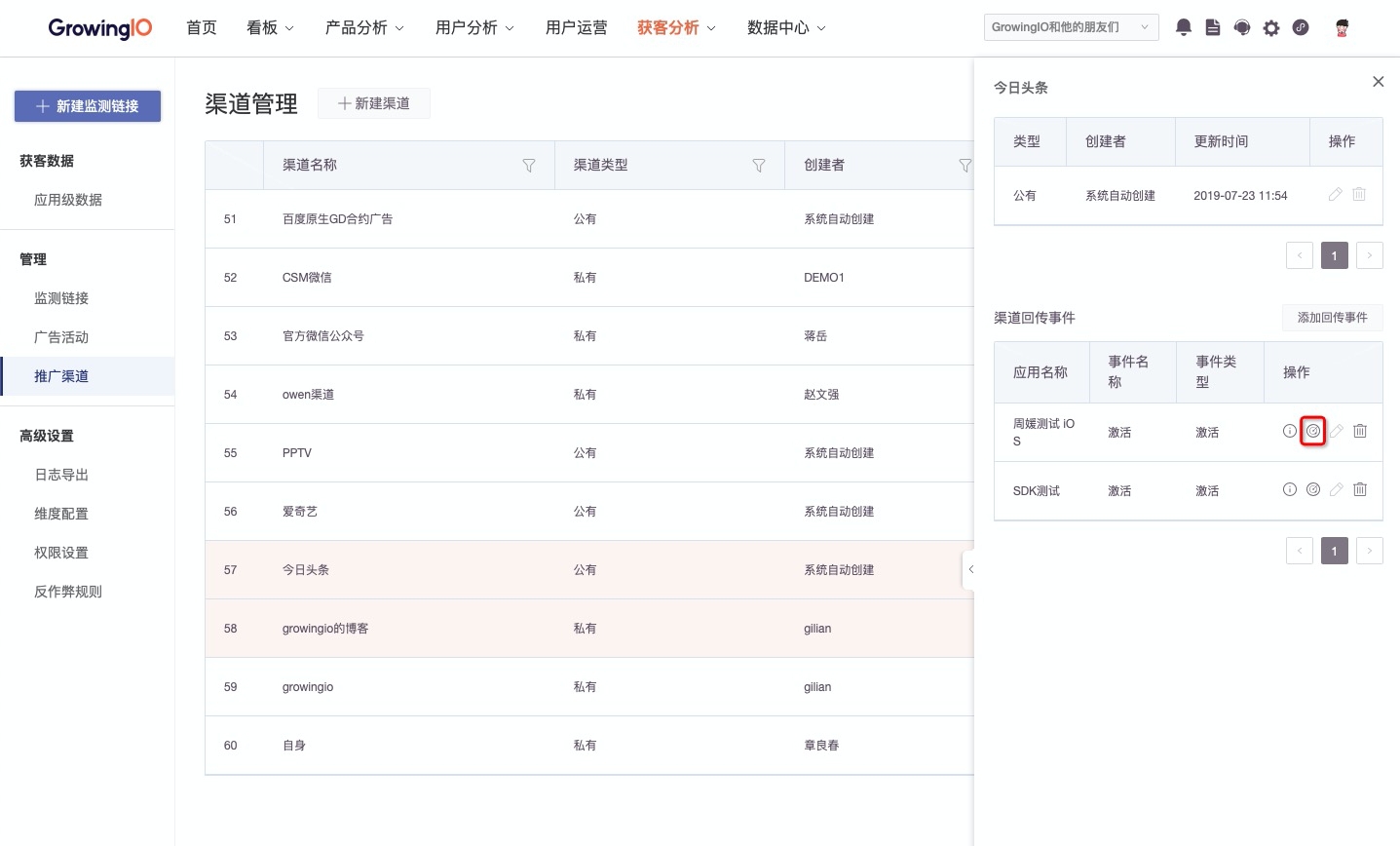Click the customer support headset icon
Screen dimensions: 1400x846
coord(1242,27)
